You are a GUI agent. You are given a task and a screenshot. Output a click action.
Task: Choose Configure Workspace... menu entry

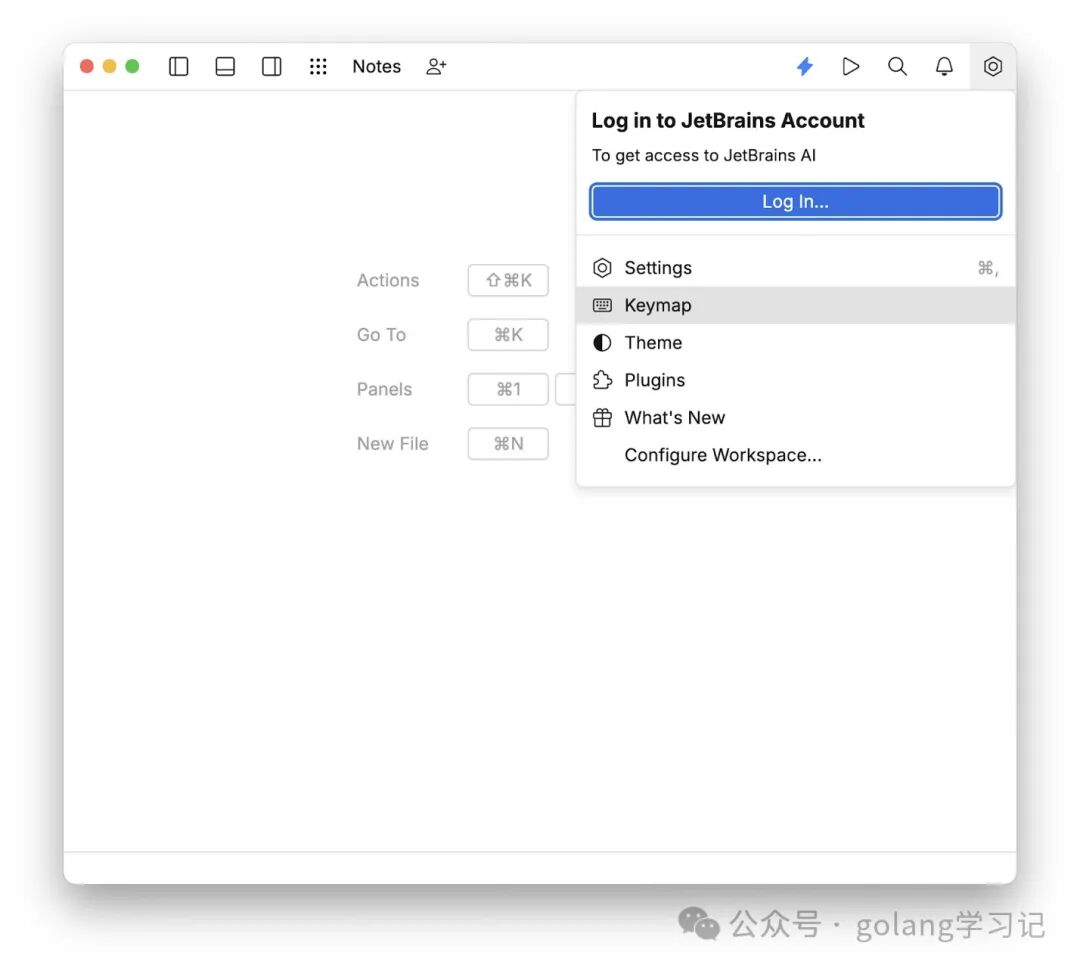pyautogui.click(x=796, y=455)
